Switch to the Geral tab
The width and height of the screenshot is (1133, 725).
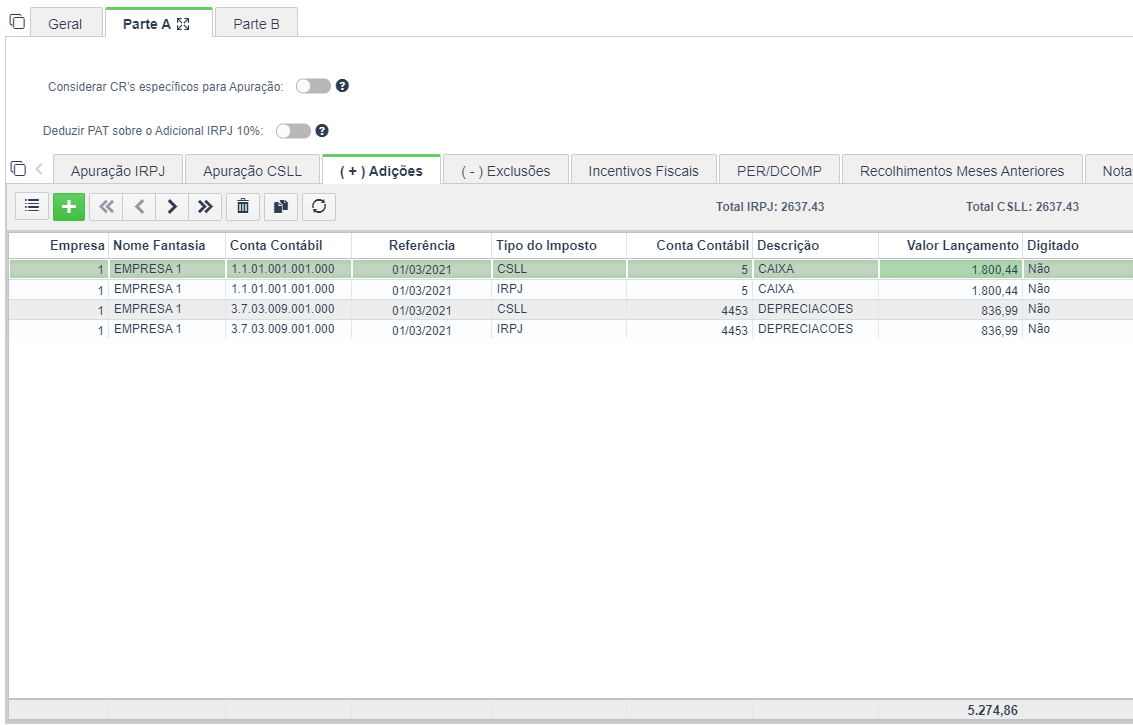(x=65, y=24)
